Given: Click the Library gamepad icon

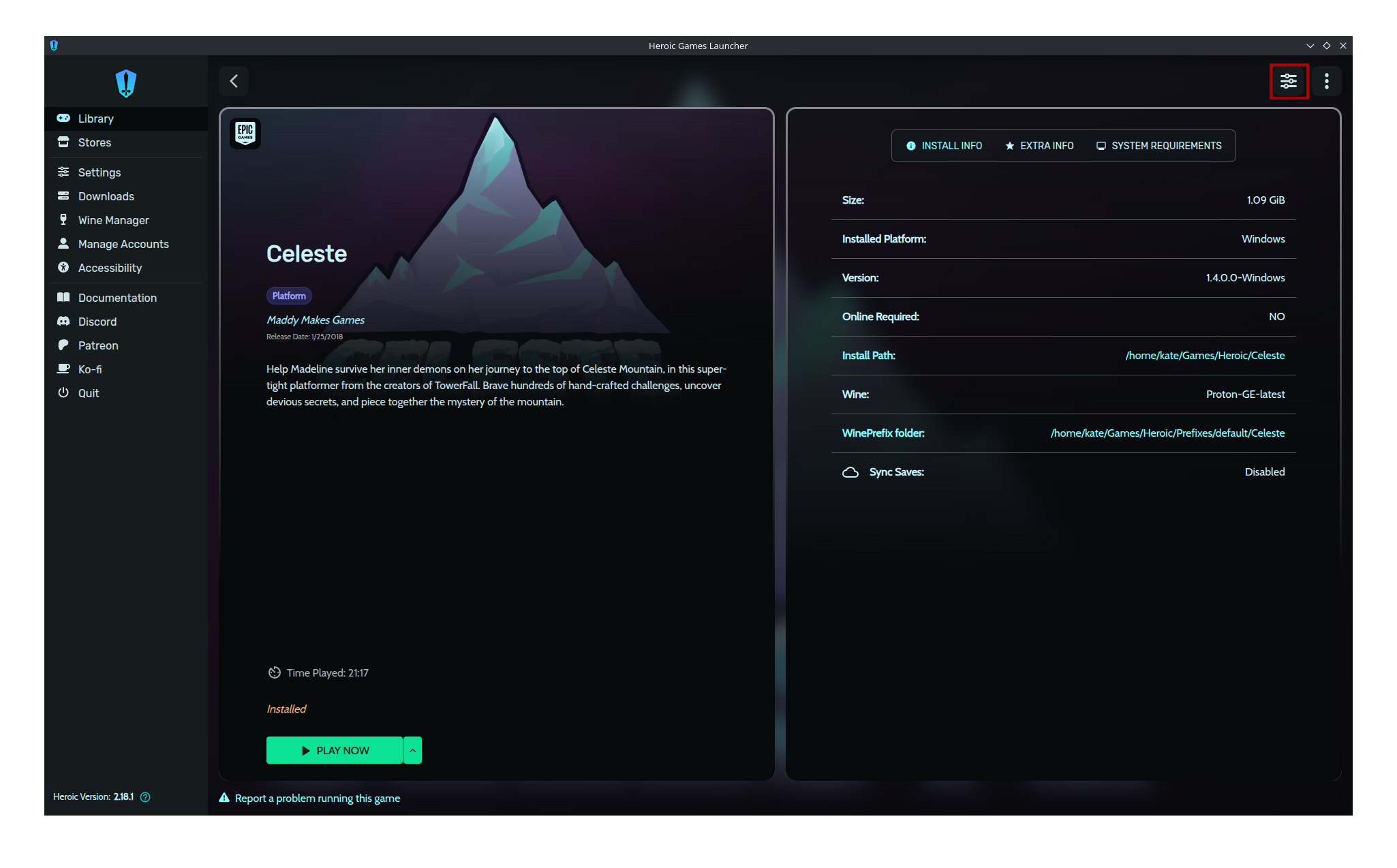Looking at the screenshot, I should point(63,118).
